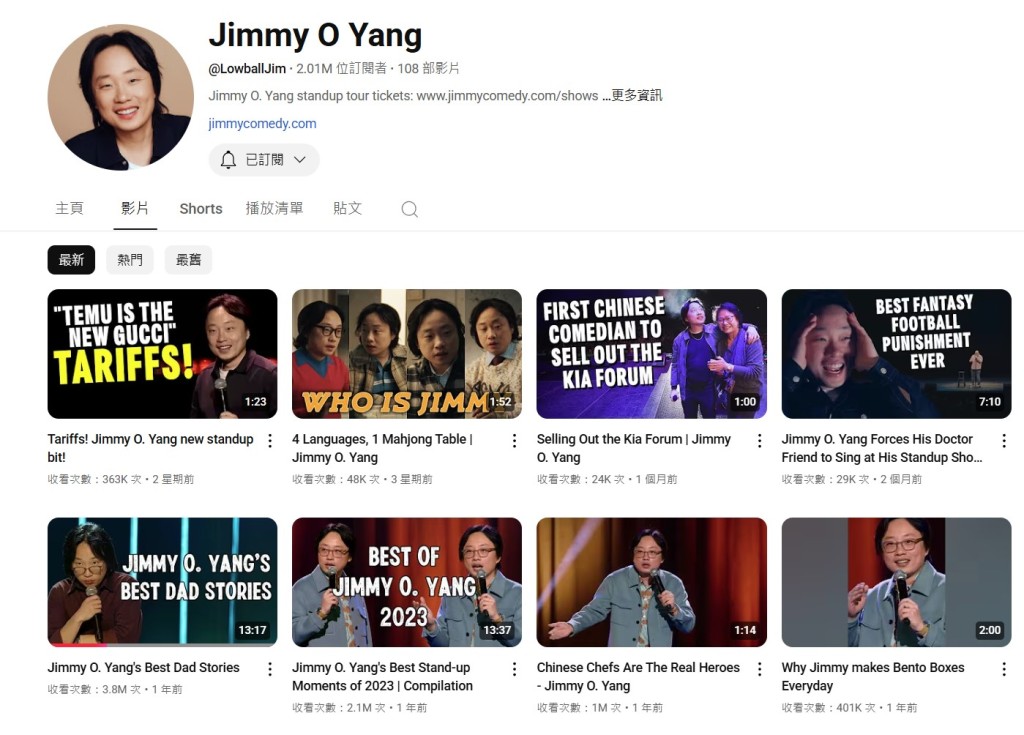Play the WHO IS JIMMY thumbnail
Screen dimensions: 1024x735
click(x=407, y=354)
